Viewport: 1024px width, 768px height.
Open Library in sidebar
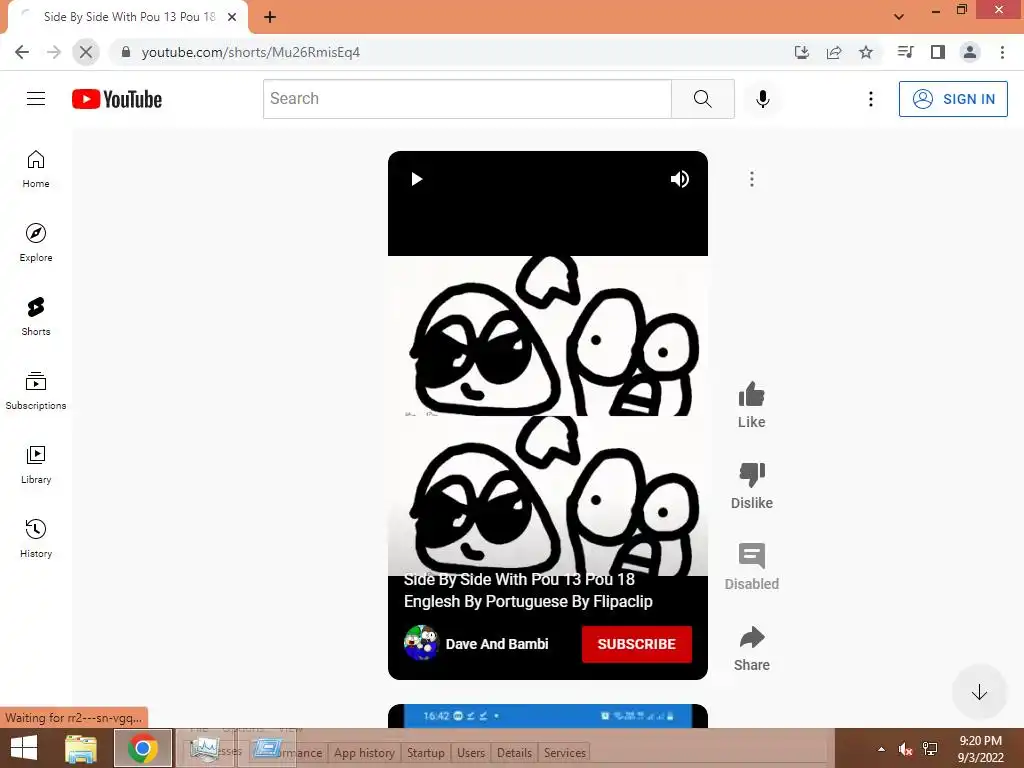tap(36, 464)
